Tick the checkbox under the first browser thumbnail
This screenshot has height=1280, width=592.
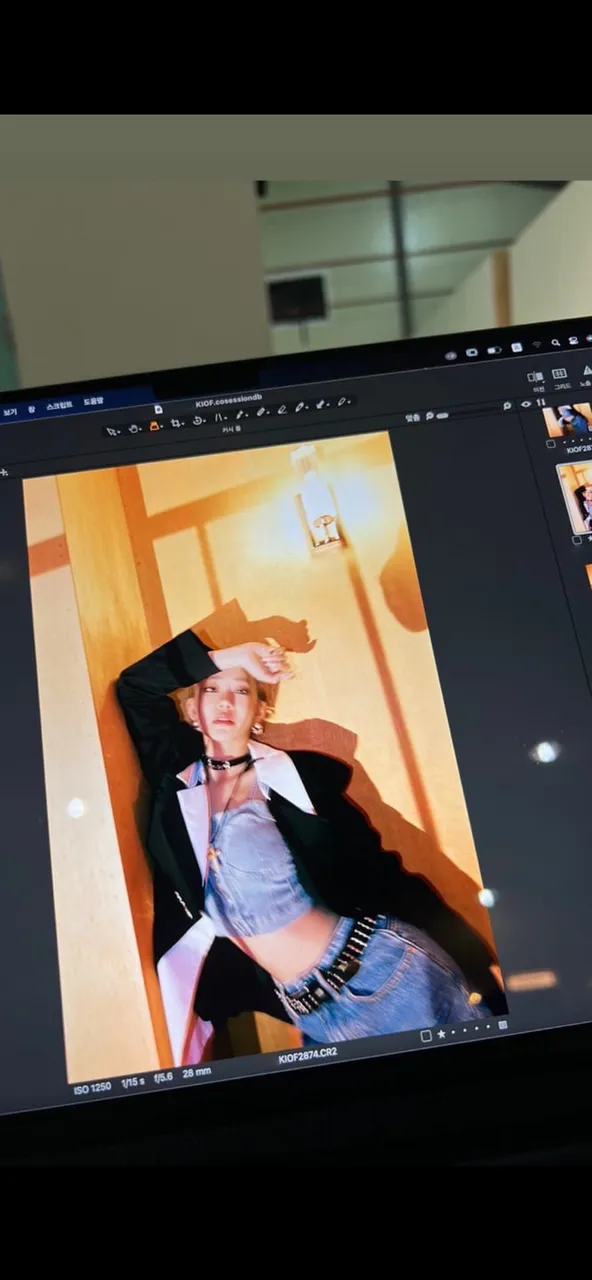(550, 445)
